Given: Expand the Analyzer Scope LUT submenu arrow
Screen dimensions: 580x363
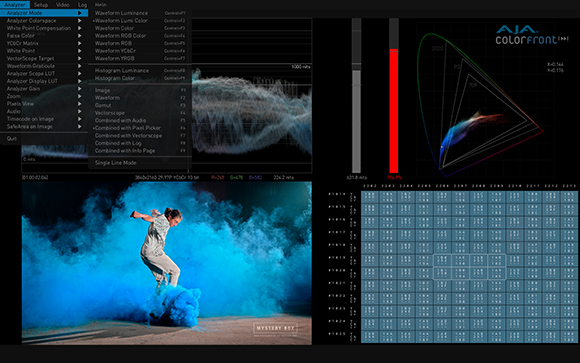Looking at the screenshot, I should pos(80,74).
